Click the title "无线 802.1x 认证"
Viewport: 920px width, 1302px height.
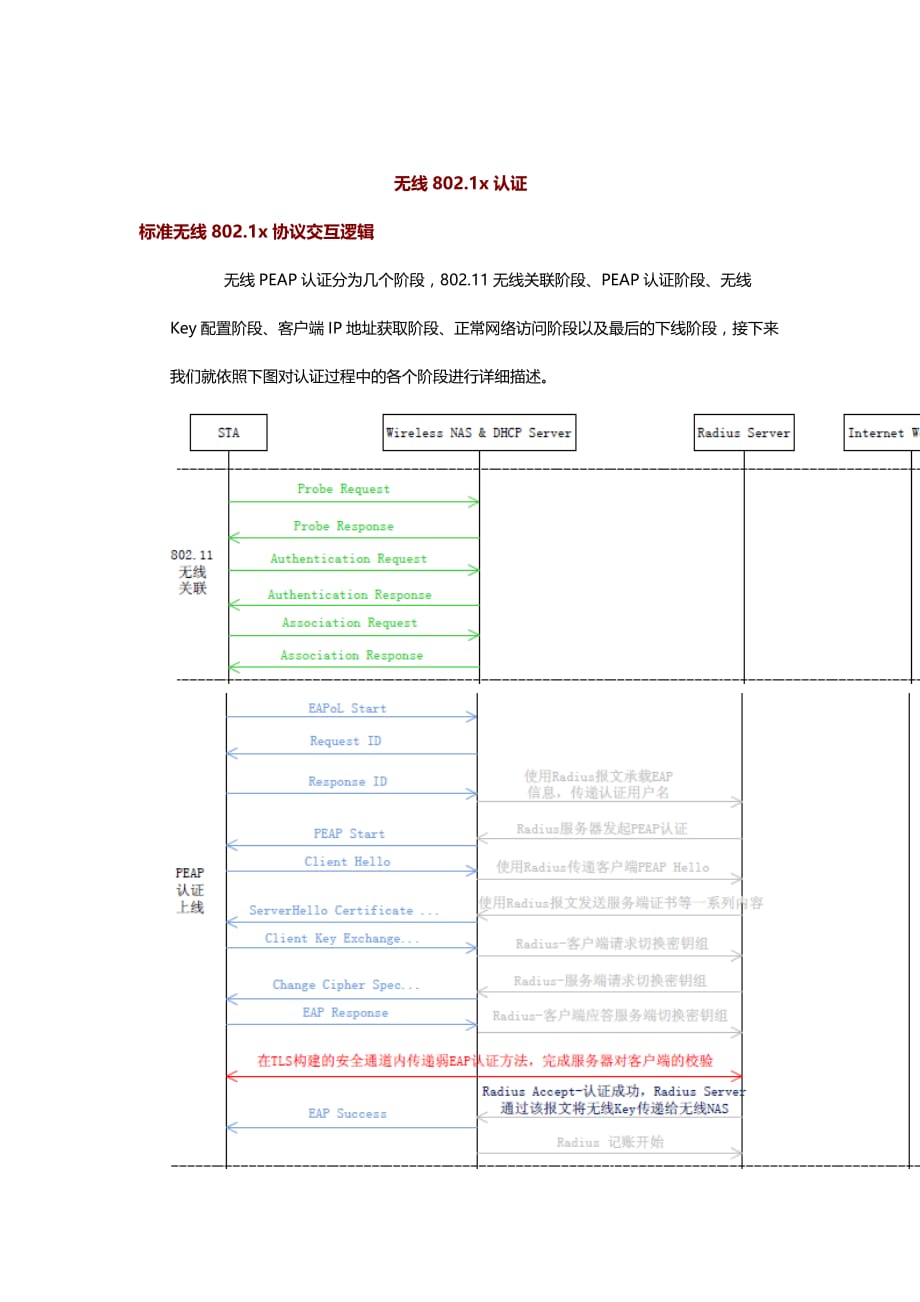(x=460, y=183)
